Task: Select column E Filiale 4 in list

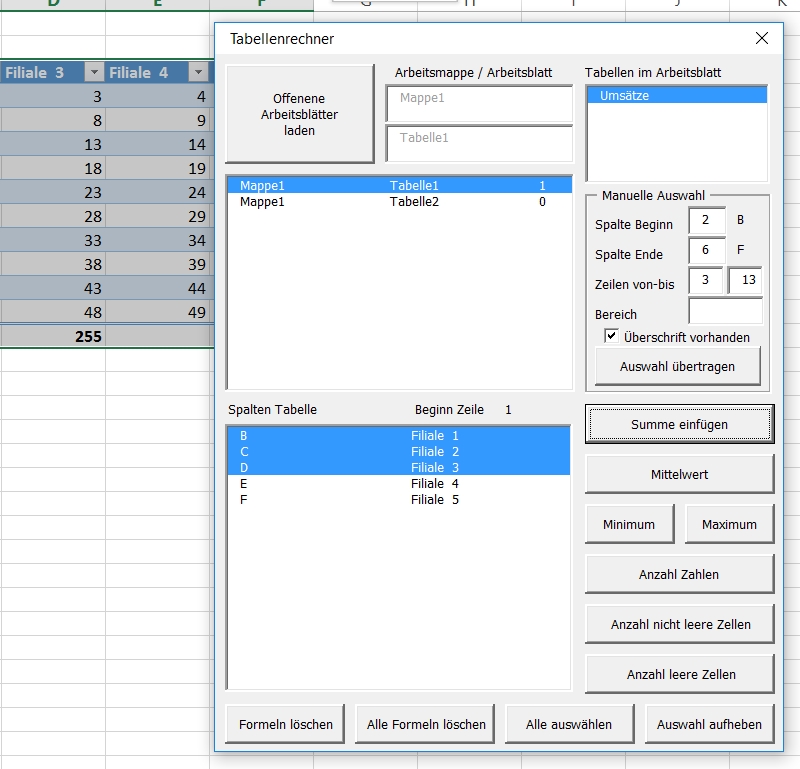Action: click(x=398, y=484)
